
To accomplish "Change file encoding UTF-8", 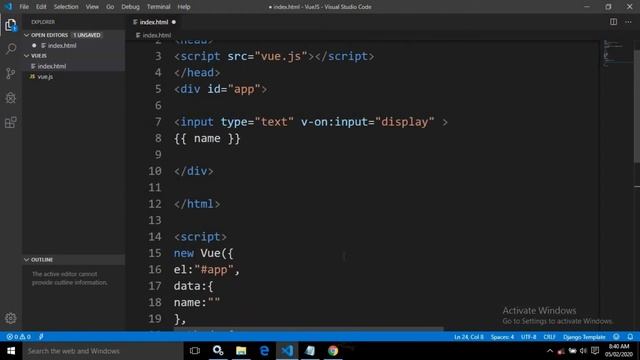I will pyautogui.click(x=529, y=337).
